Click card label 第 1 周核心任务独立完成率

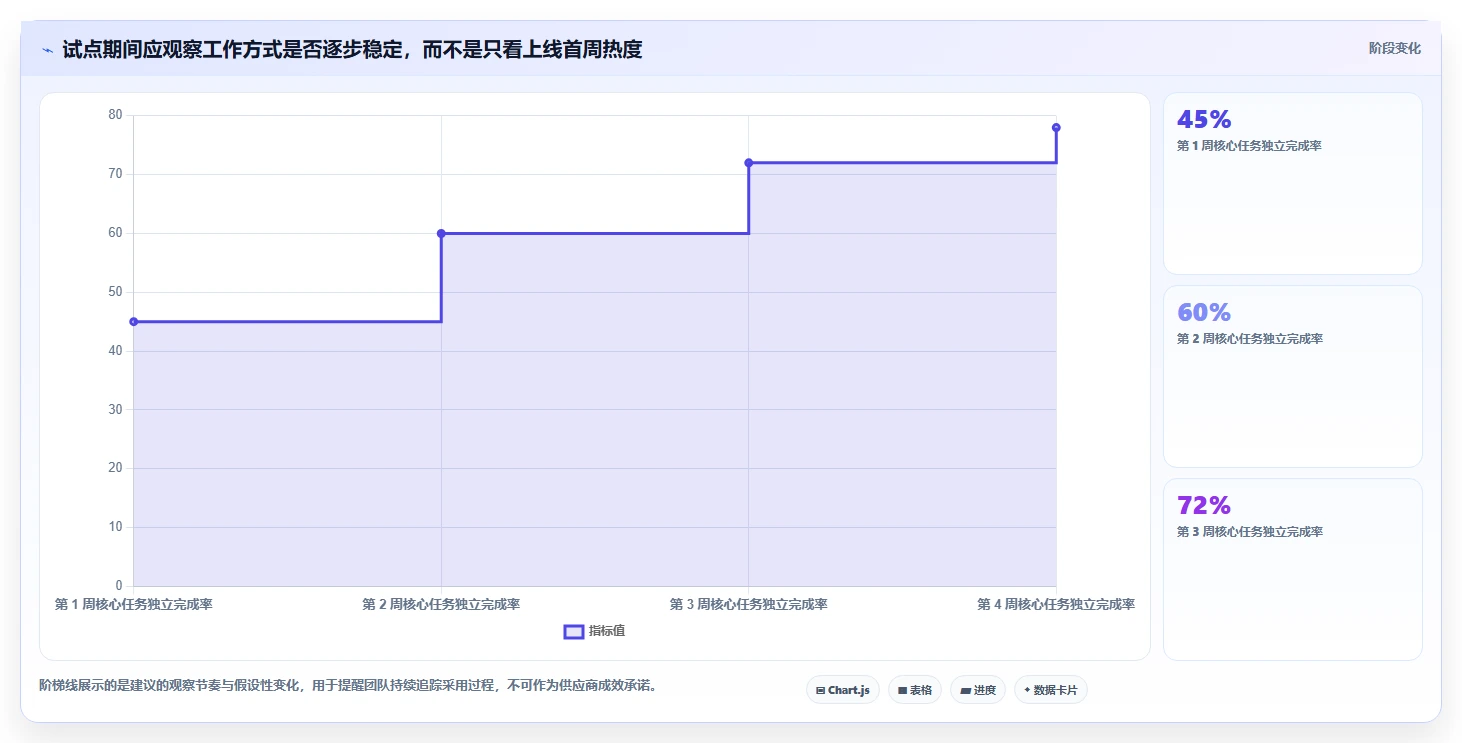[x=1250, y=146]
